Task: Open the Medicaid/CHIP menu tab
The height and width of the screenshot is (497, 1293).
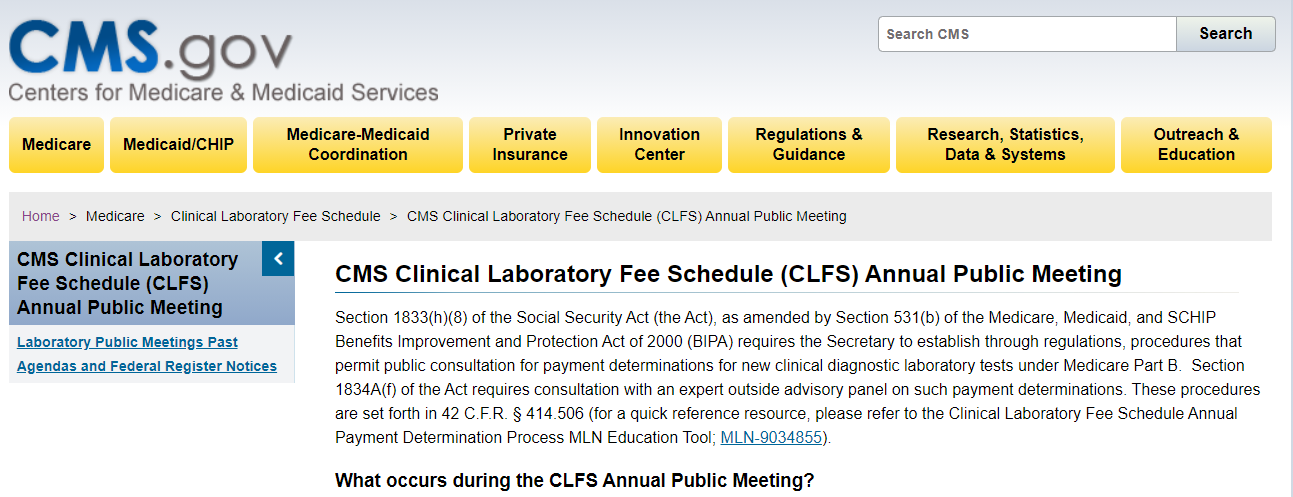Action: click(178, 145)
